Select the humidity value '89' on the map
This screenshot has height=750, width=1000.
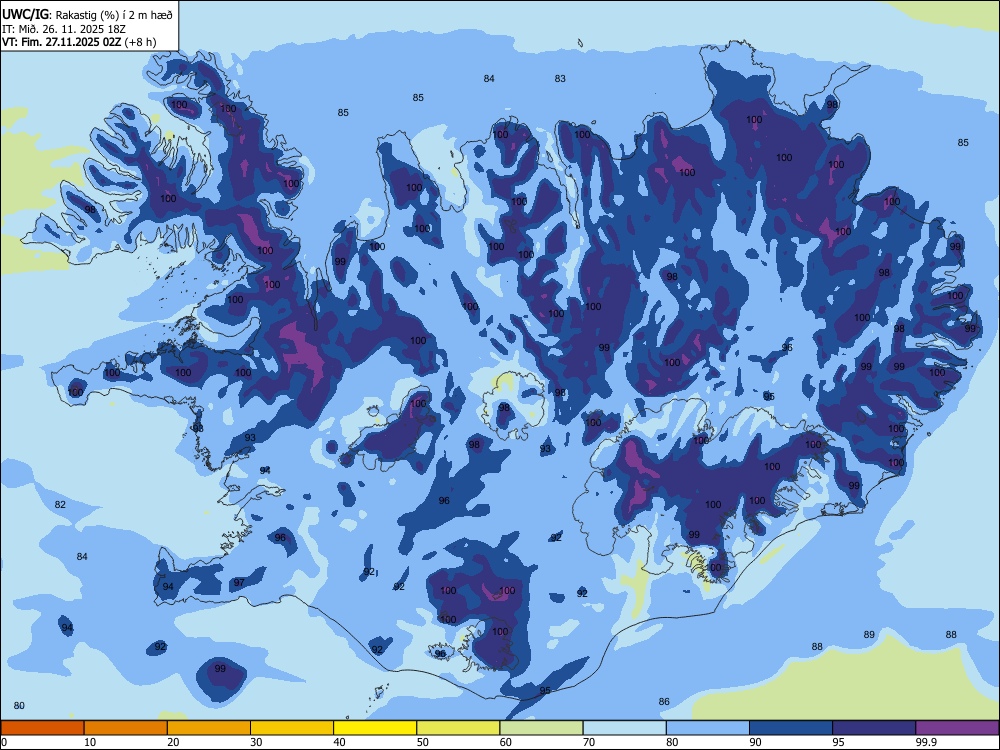click(x=869, y=635)
